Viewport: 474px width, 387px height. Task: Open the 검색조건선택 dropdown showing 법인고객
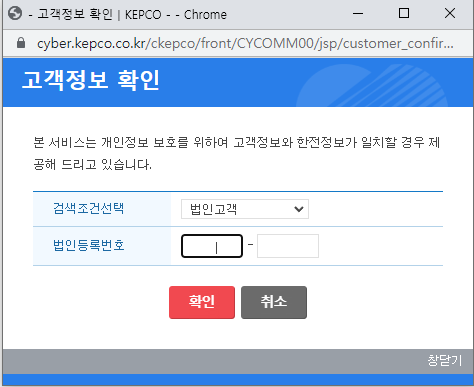[245, 209]
